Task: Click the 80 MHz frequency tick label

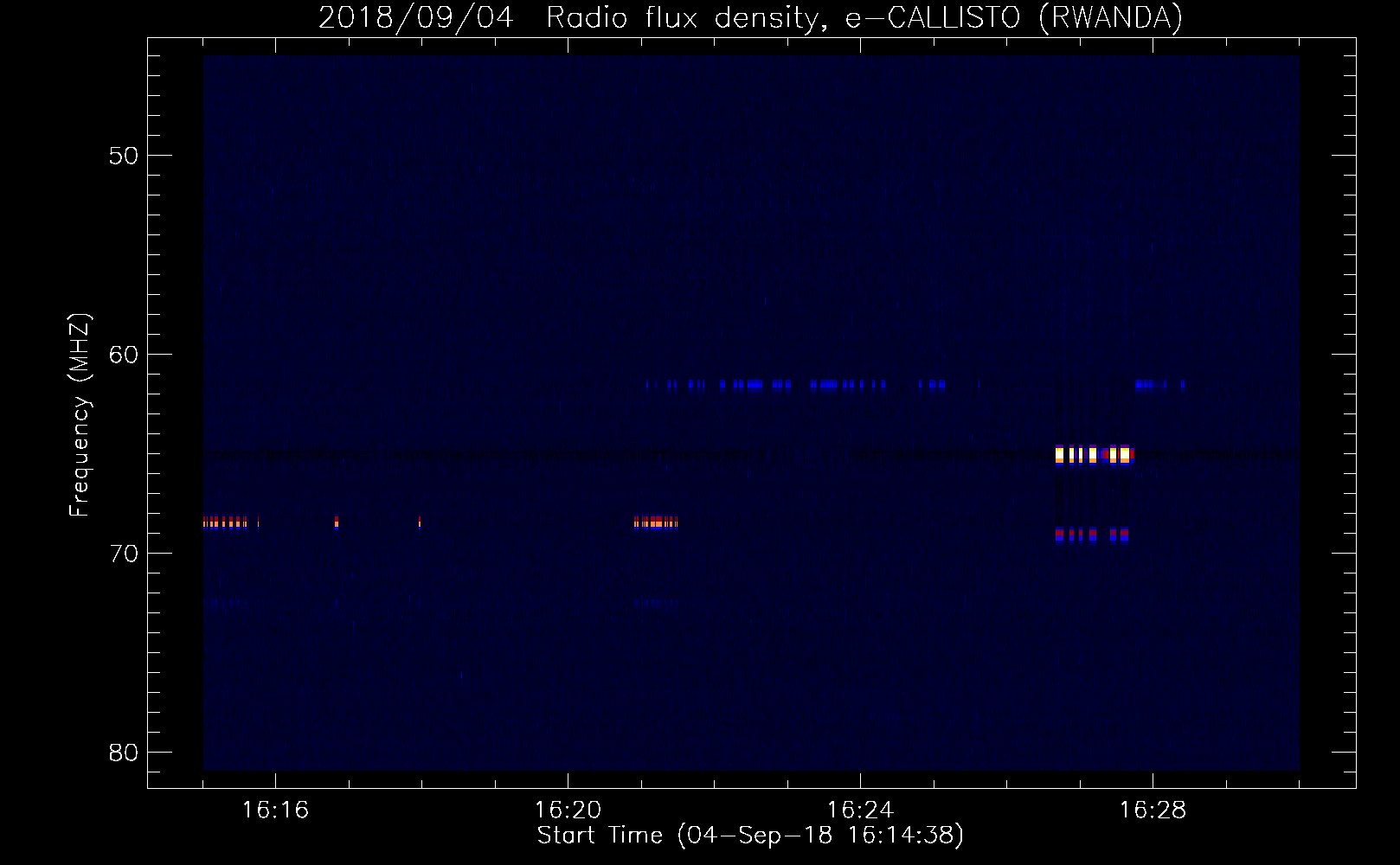Action: tap(124, 753)
